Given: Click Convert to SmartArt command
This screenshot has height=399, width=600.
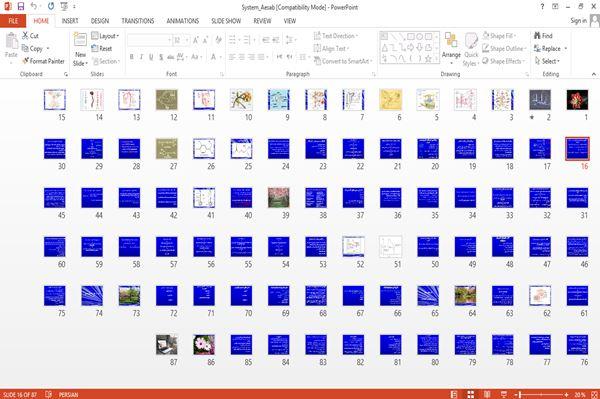Looking at the screenshot, I should (342, 61).
